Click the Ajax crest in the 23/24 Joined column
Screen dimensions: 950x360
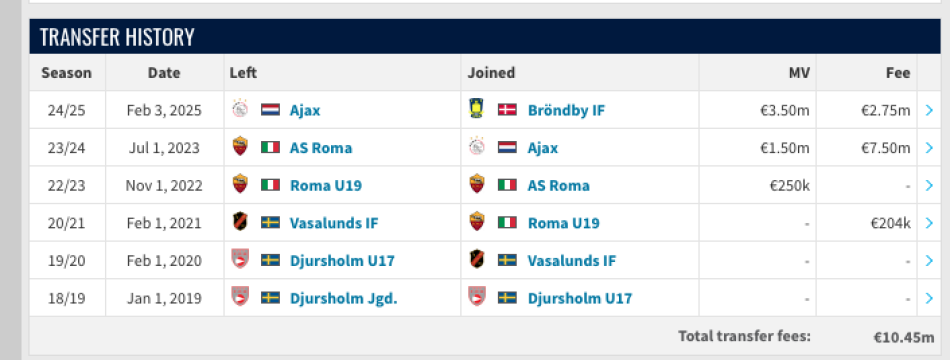pyautogui.click(x=477, y=147)
